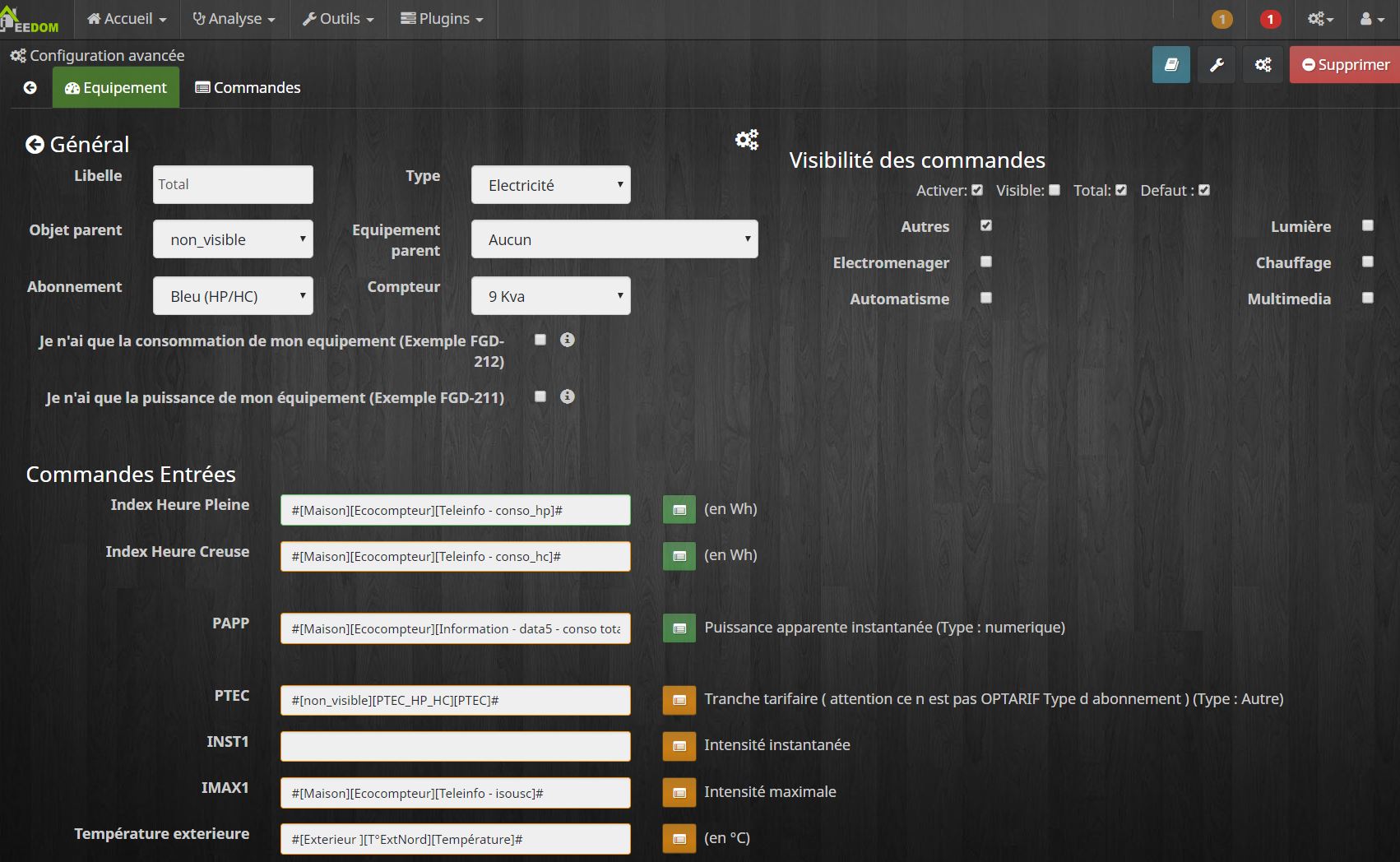1400x862 pixels.
Task: Click the Libelle input field
Action: (233, 185)
